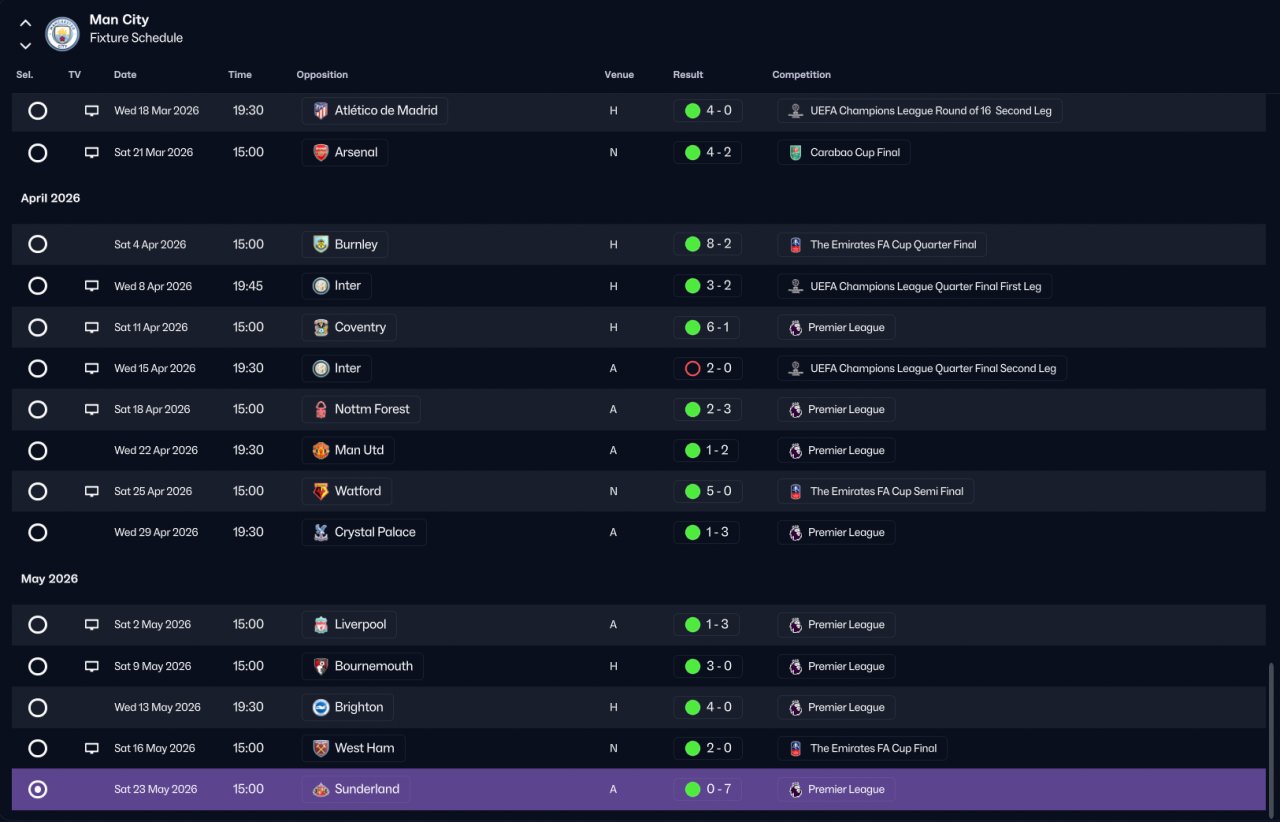Select radio button for Brighton fixture
Viewport: 1280px width, 822px height.
[x=38, y=707]
